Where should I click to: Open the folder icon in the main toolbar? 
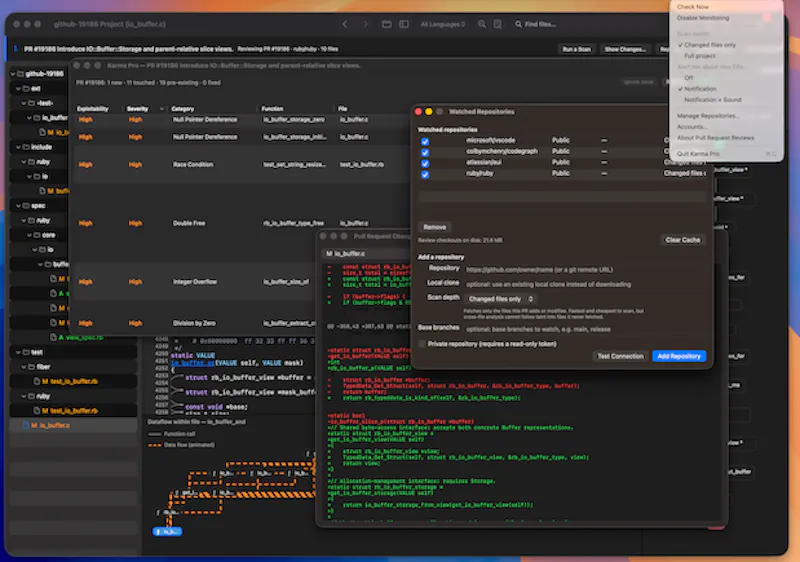387,24
